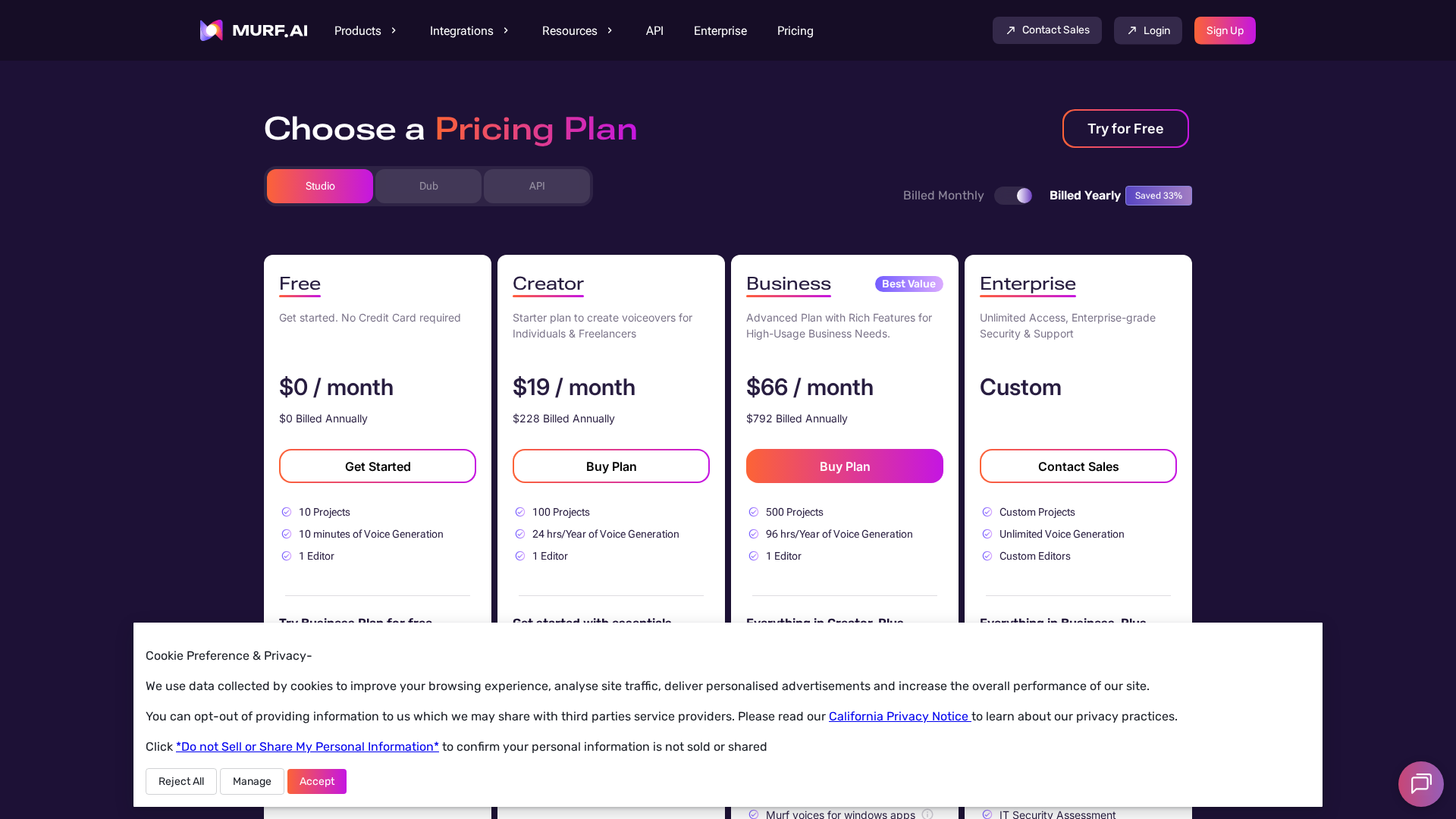Expand the Integrations dropdown menu
Viewport: 1456px width, 819px height.
(469, 31)
